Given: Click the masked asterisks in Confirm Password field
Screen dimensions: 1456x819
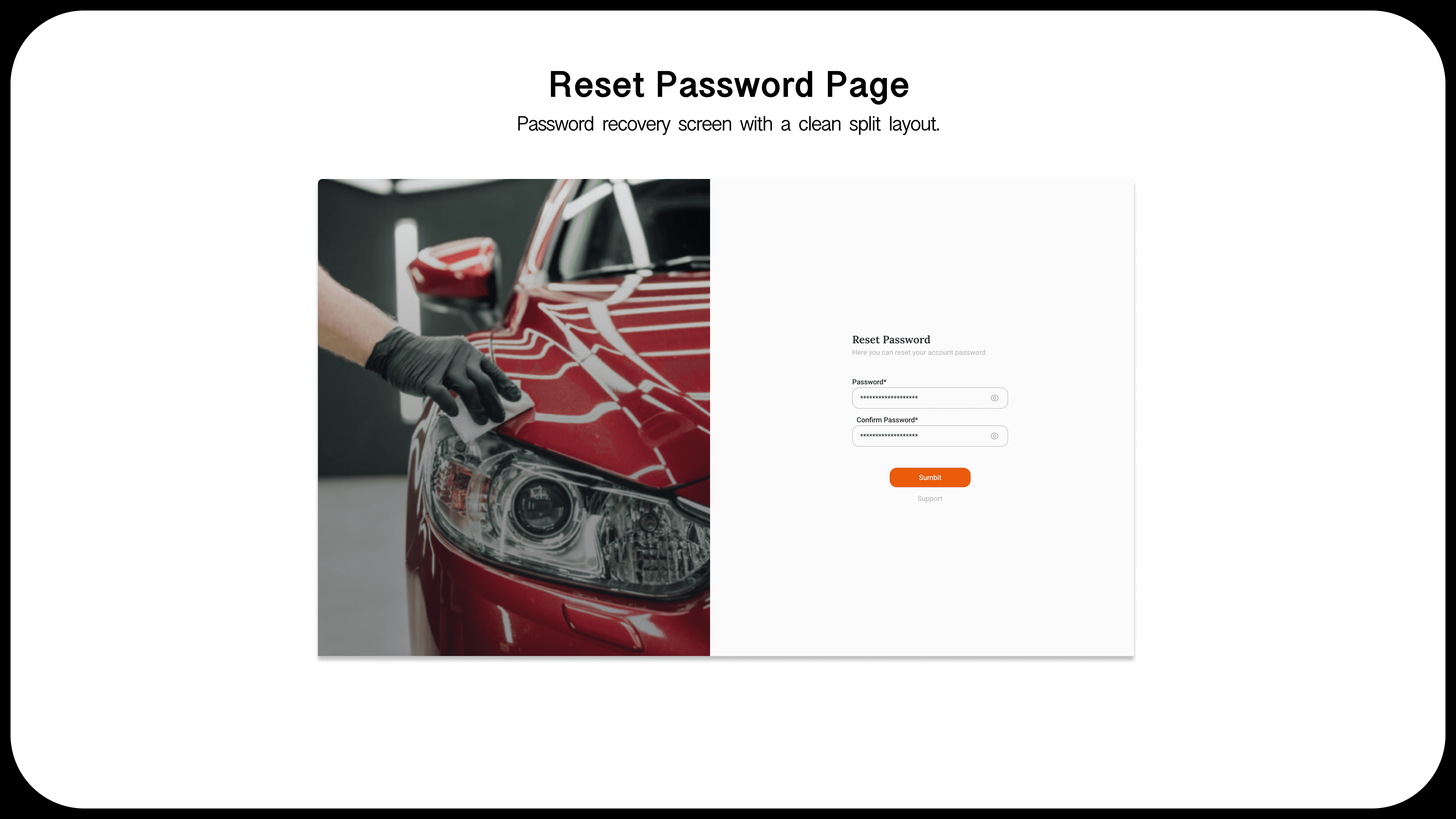Looking at the screenshot, I should 889,436.
